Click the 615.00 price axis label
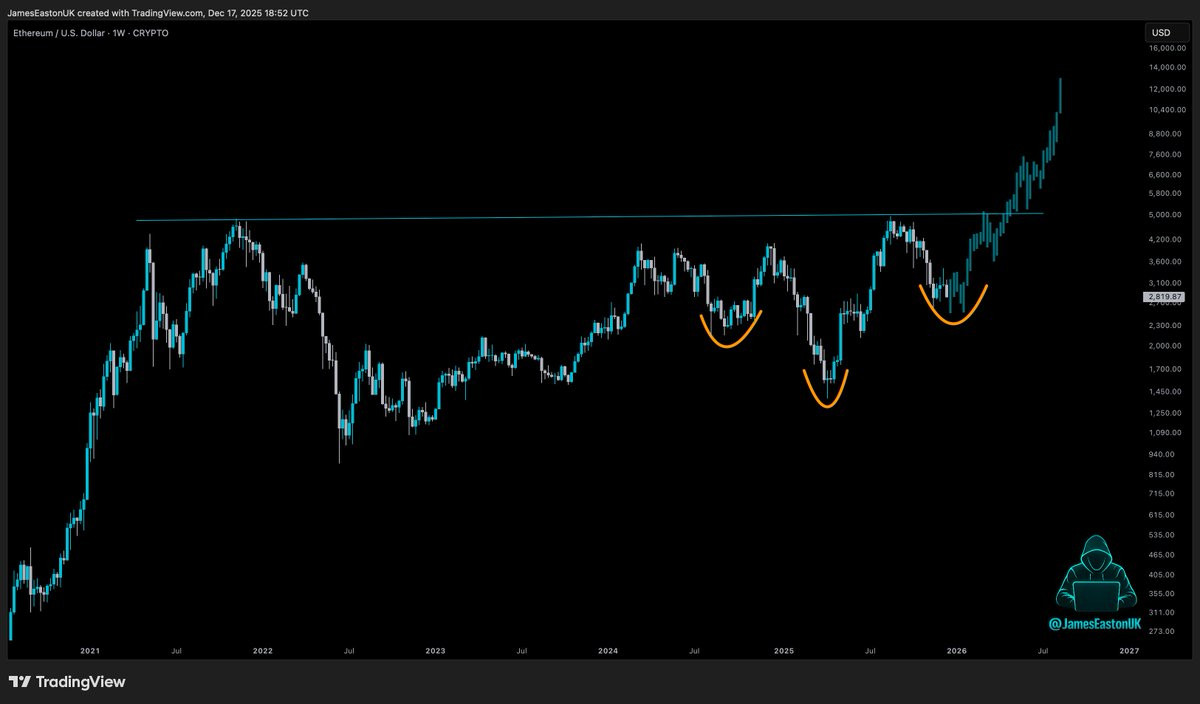The image size is (1200, 704). (x=1164, y=514)
